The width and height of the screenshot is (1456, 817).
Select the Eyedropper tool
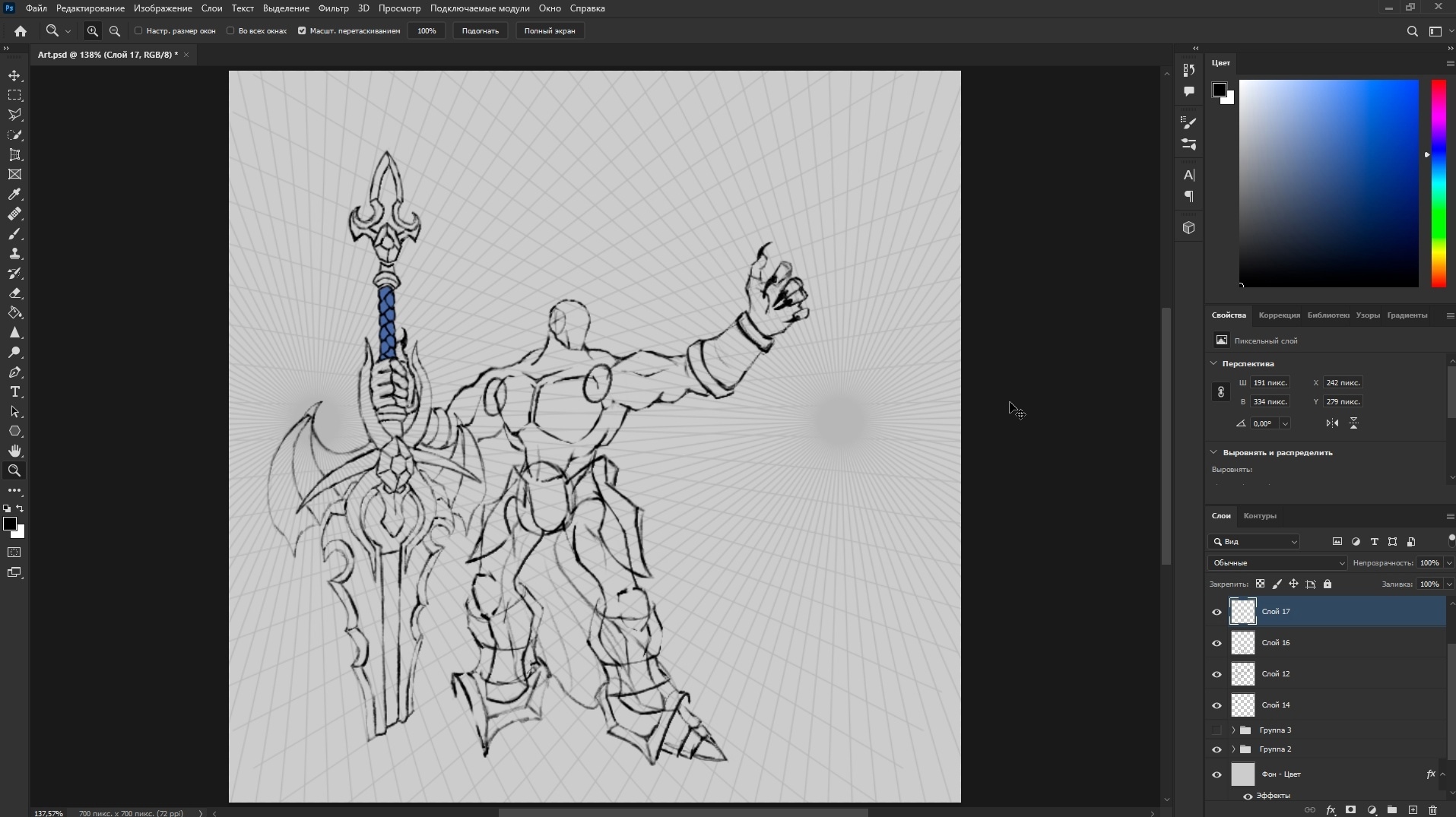(x=14, y=194)
